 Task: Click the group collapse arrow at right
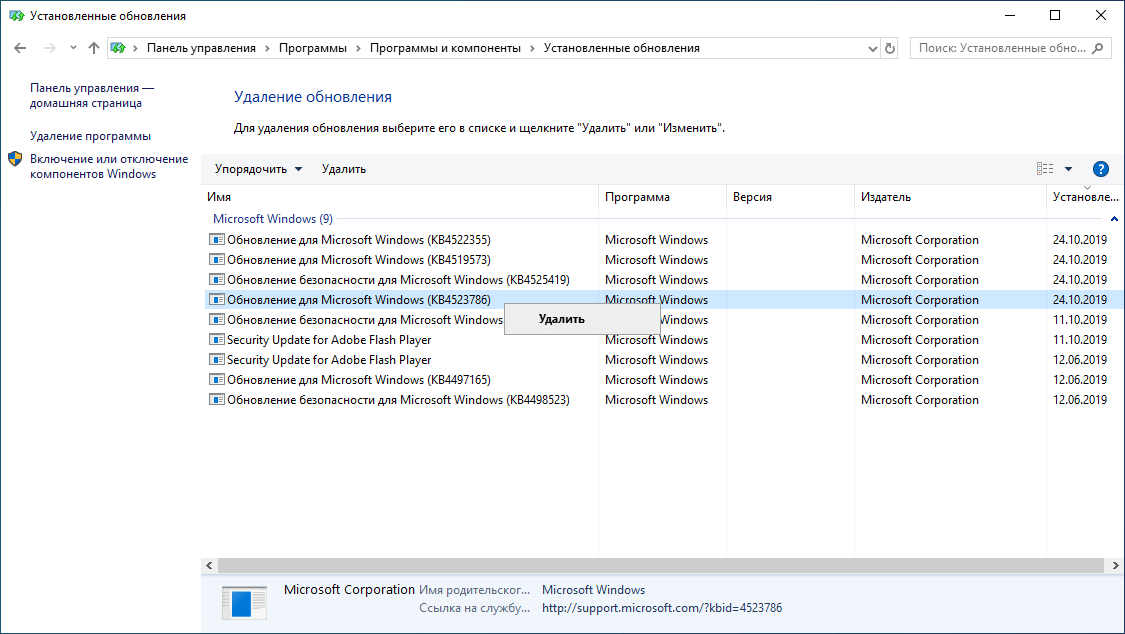(1114, 219)
